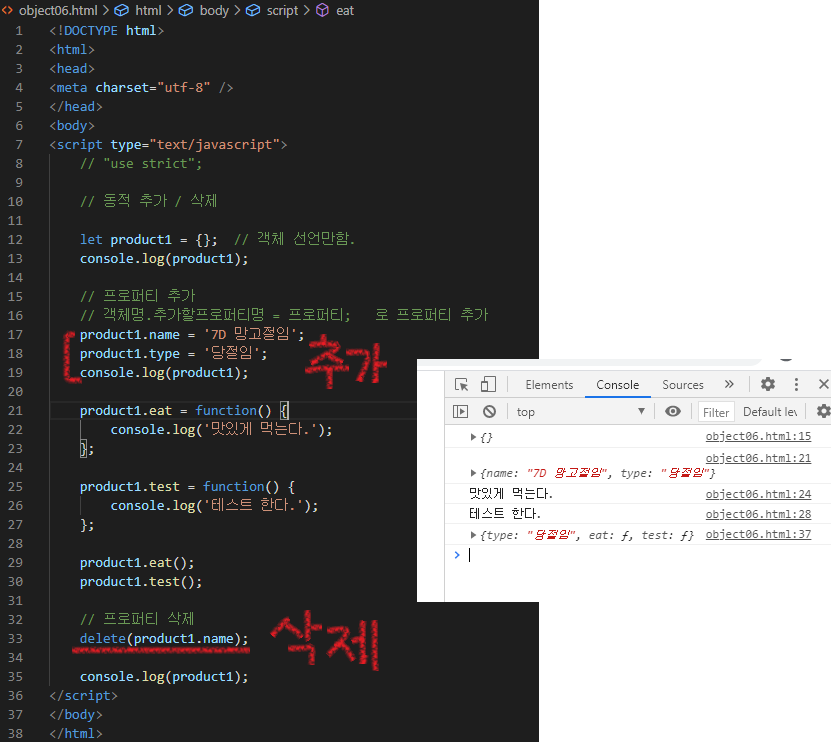This screenshot has width=831, height=742.
Task: Click the body breadcrumb segment
Action: click(x=214, y=11)
